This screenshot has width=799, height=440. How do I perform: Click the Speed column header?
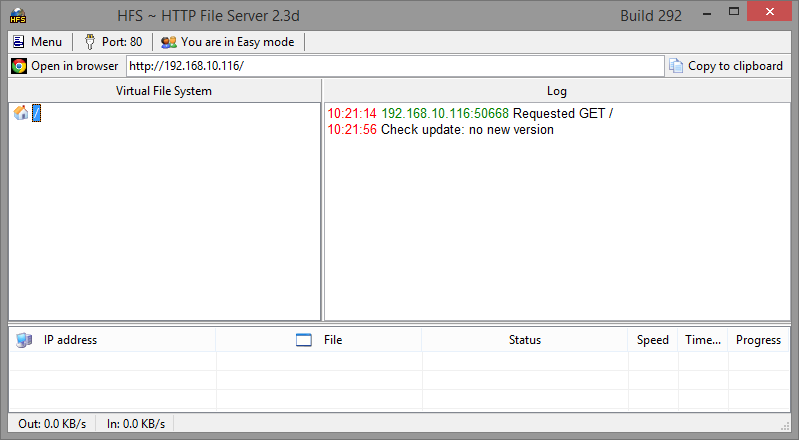click(x=652, y=340)
